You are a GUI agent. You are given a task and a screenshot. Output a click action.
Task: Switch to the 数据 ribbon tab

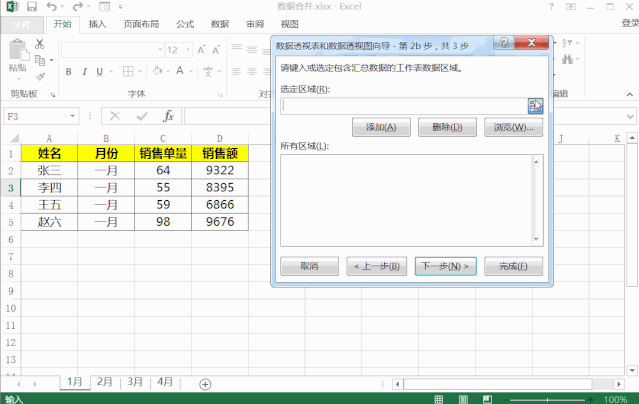point(220,24)
